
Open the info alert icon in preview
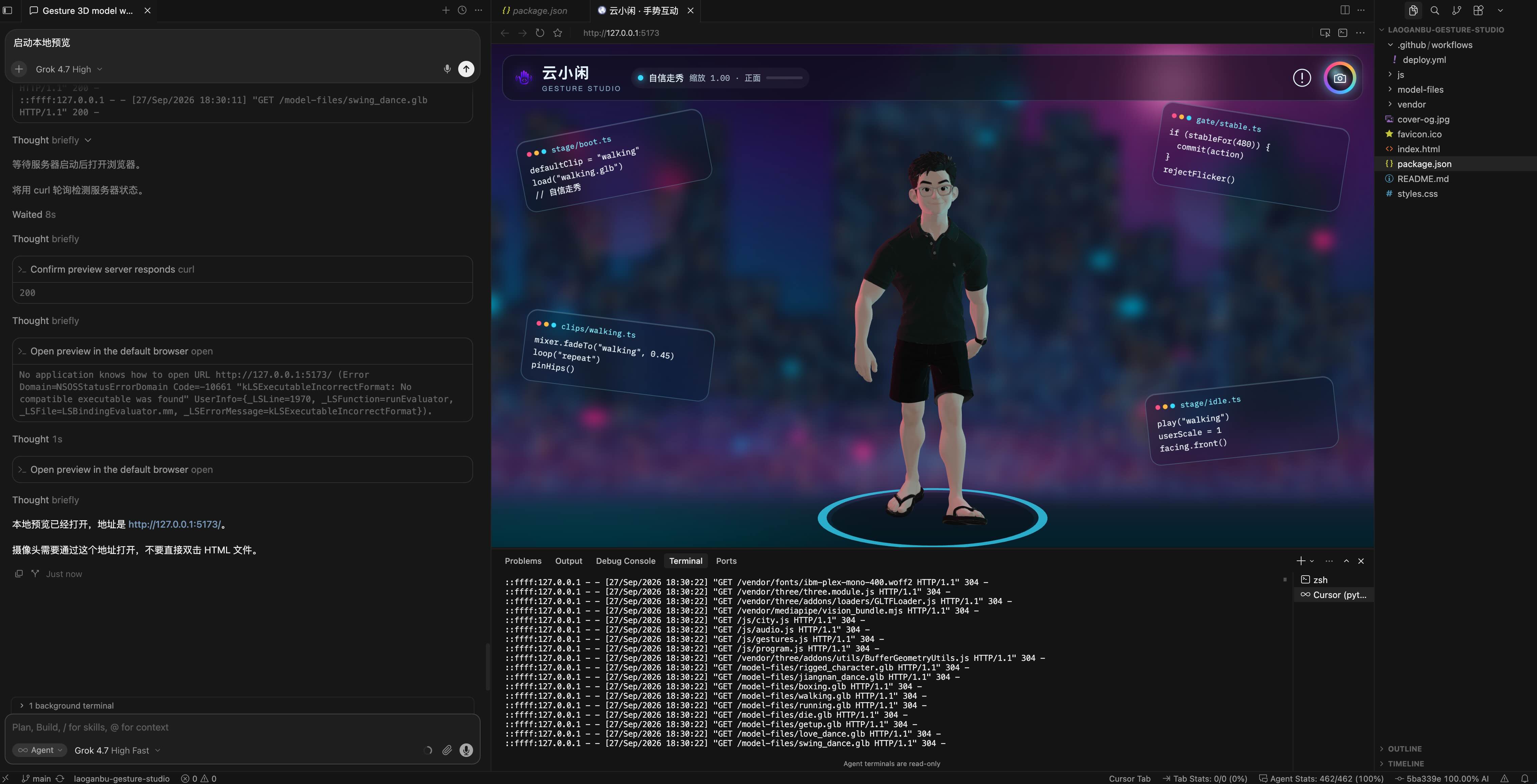tap(1302, 77)
